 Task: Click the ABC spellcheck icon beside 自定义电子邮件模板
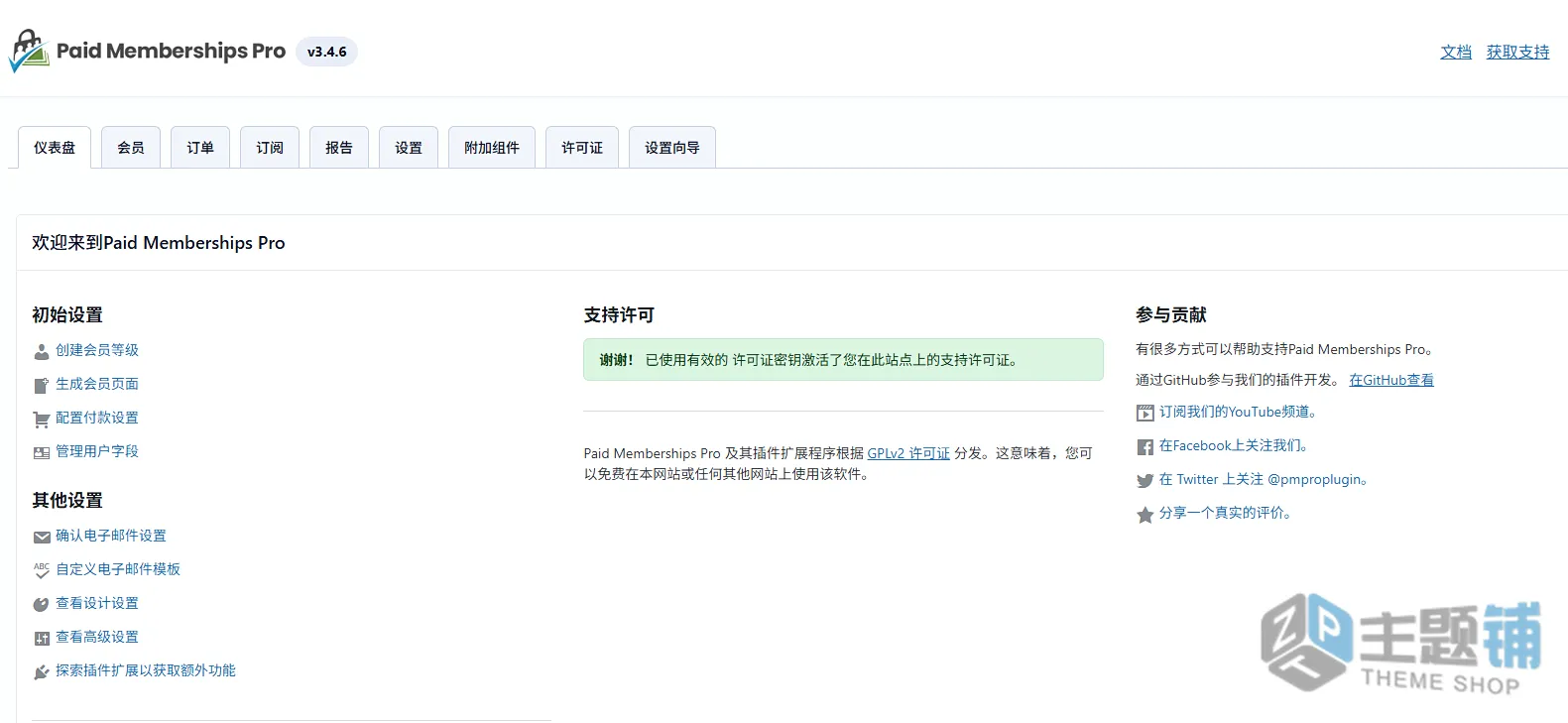pyautogui.click(x=42, y=570)
